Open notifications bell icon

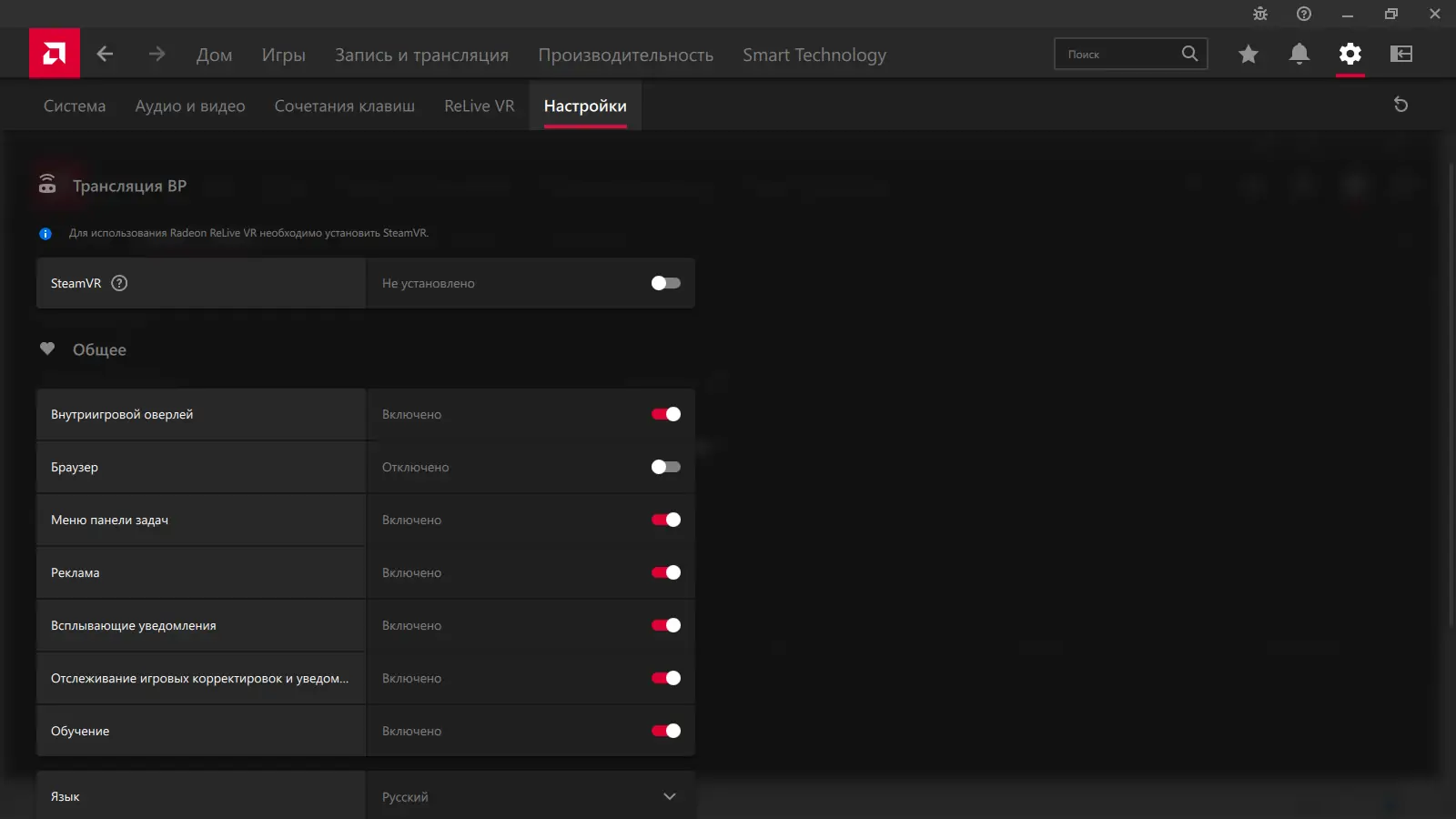(1299, 54)
